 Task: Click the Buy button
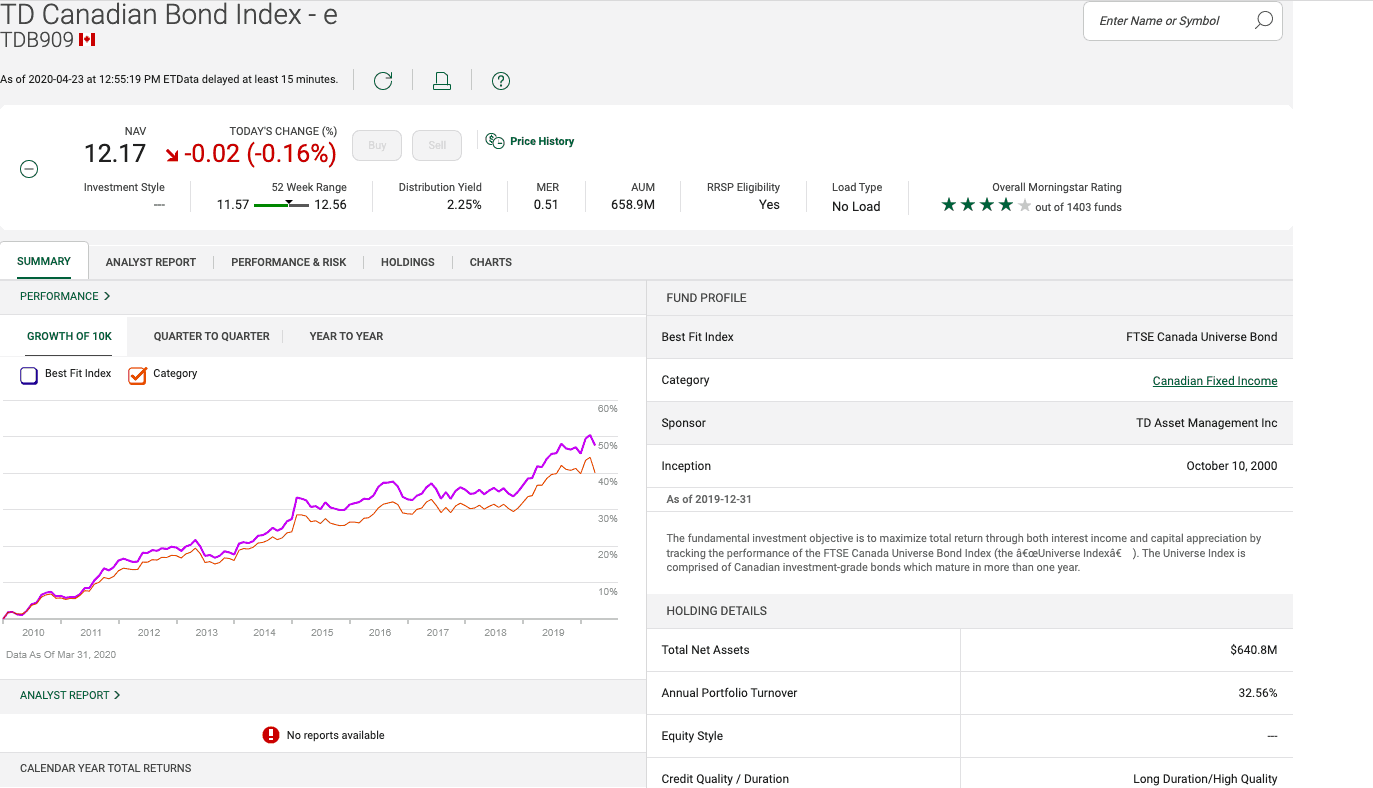(377, 145)
